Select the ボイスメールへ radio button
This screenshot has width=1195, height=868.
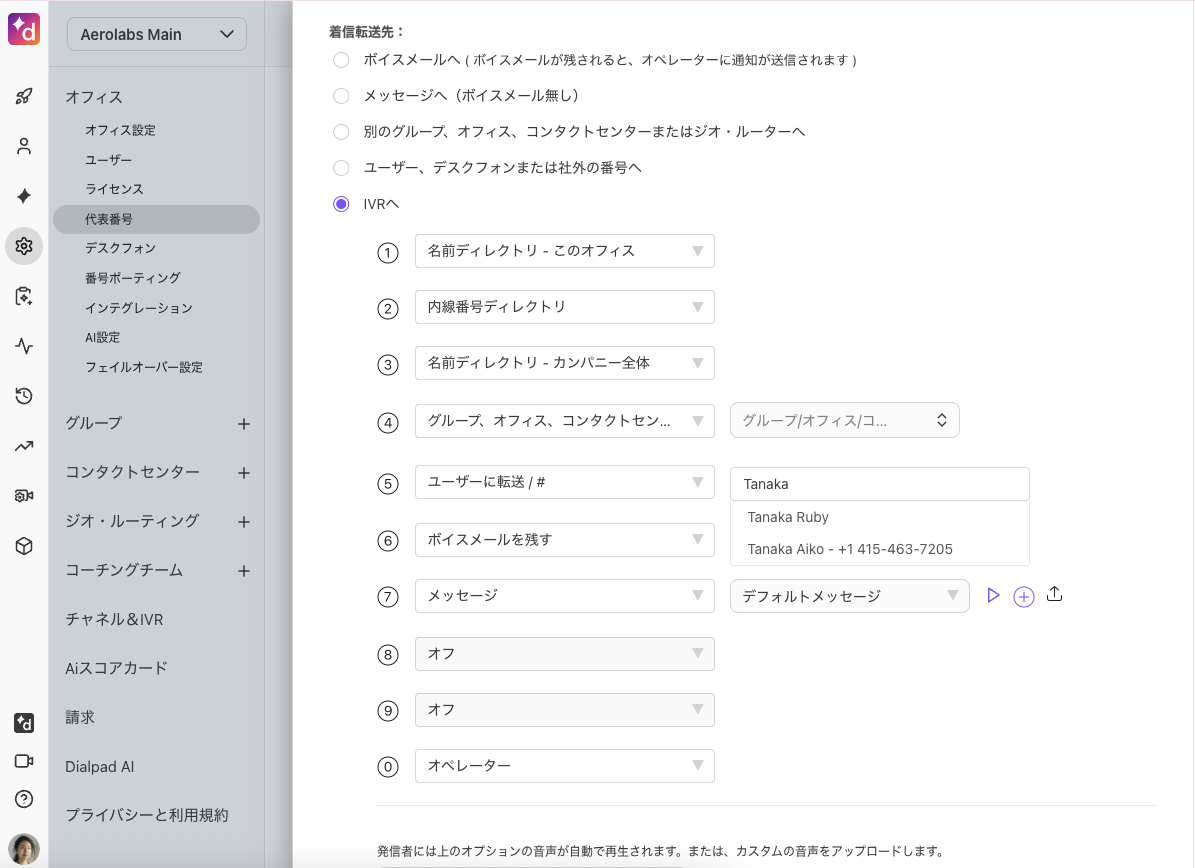pyautogui.click(x=342, y=60)
